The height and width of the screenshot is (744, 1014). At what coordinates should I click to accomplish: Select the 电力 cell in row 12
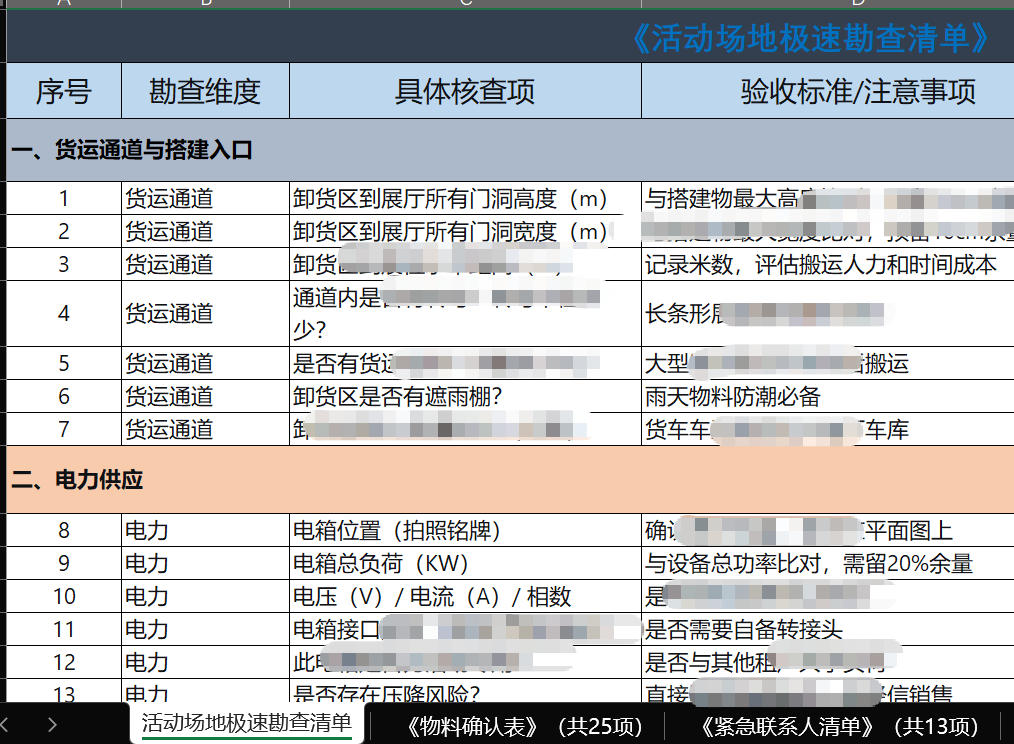coord(205,662)
